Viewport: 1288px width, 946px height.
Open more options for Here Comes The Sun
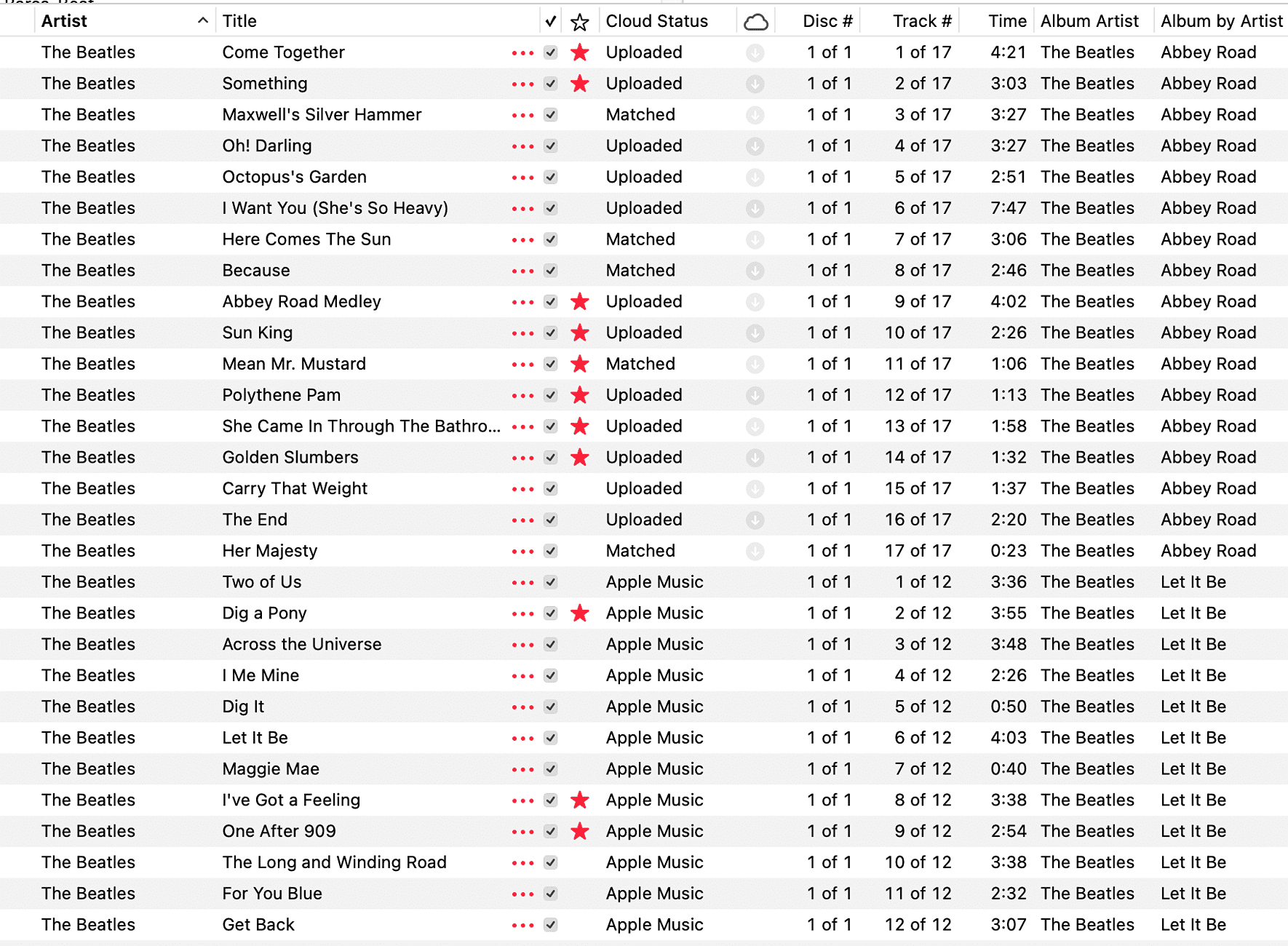pos(522,240)
